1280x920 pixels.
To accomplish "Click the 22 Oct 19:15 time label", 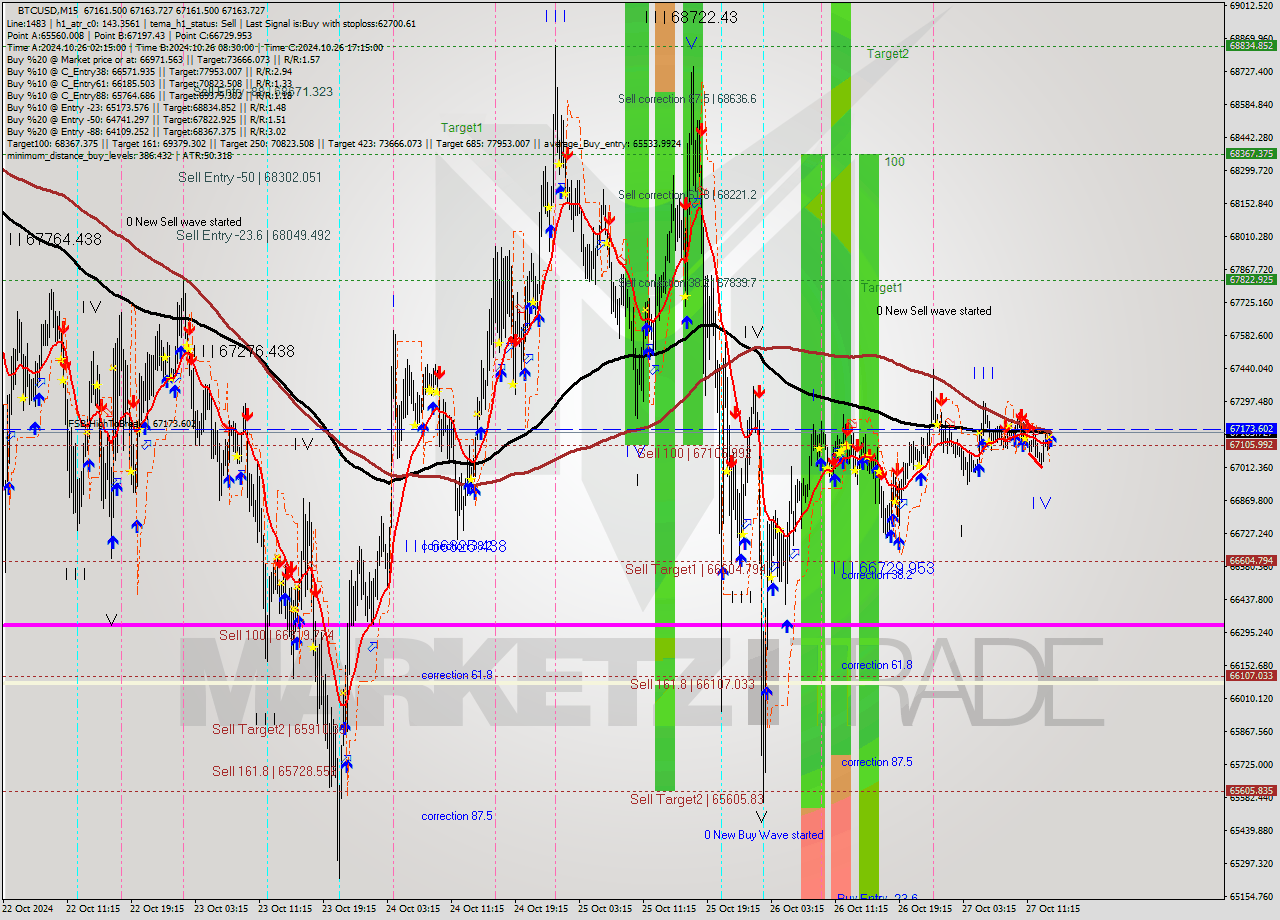I will coord(158,909).
